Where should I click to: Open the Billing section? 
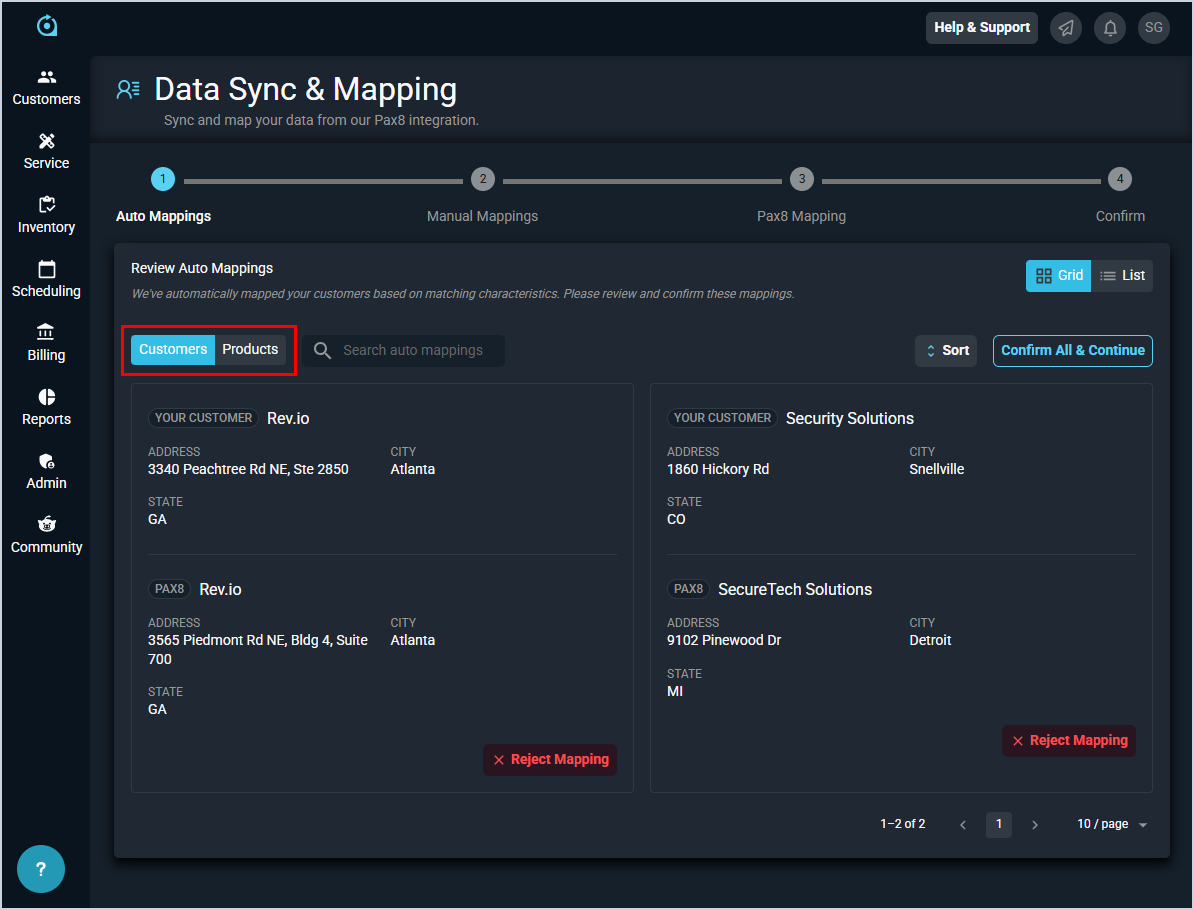[46, 344]
